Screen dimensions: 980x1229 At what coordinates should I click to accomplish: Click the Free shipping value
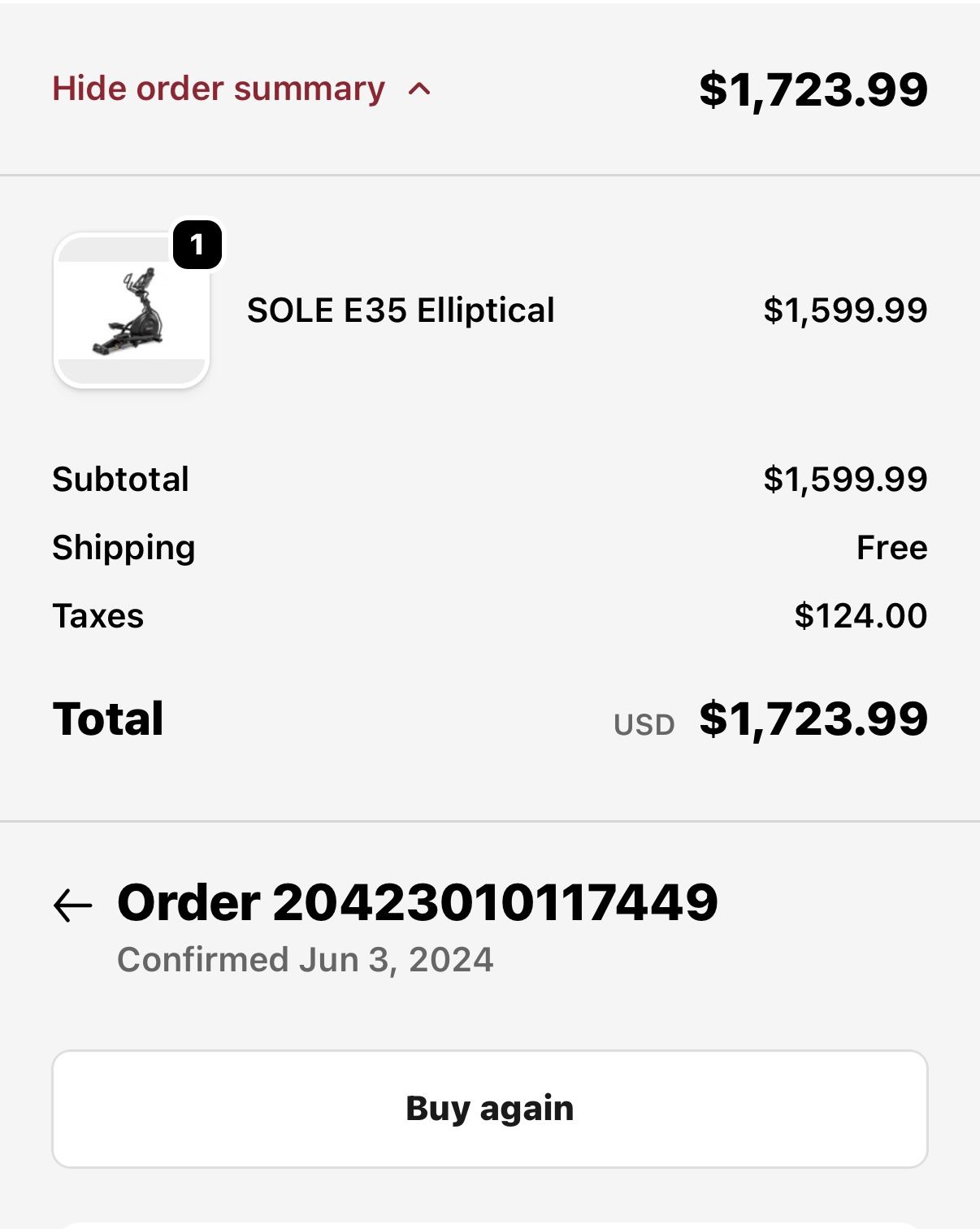pos(891,548)
